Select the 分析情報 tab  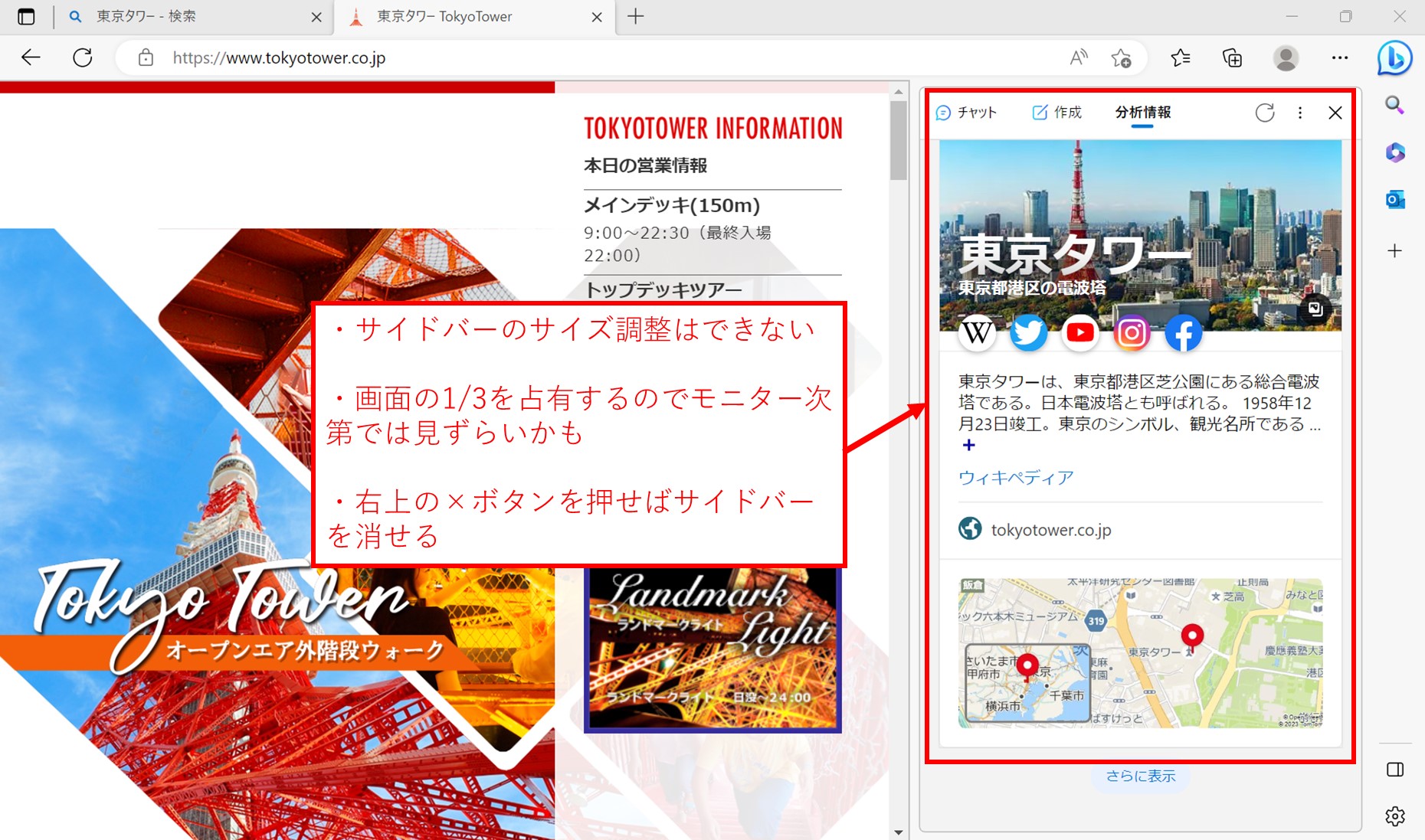tap(1142, 113)
